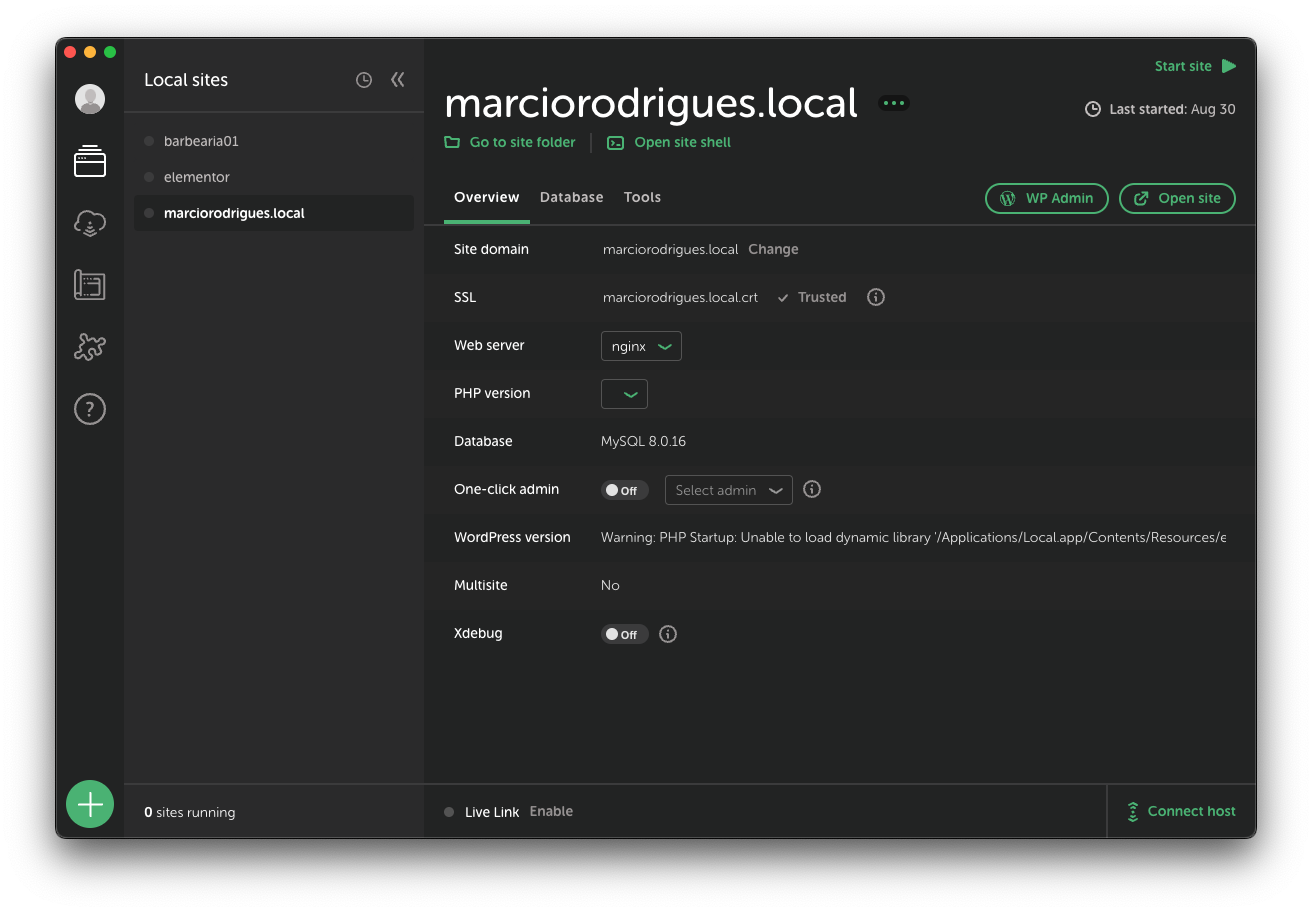The height and width of the screenshot is (912, 1312).
Task: Open the Local Sites sidebar icon
Action: point(89,161)
